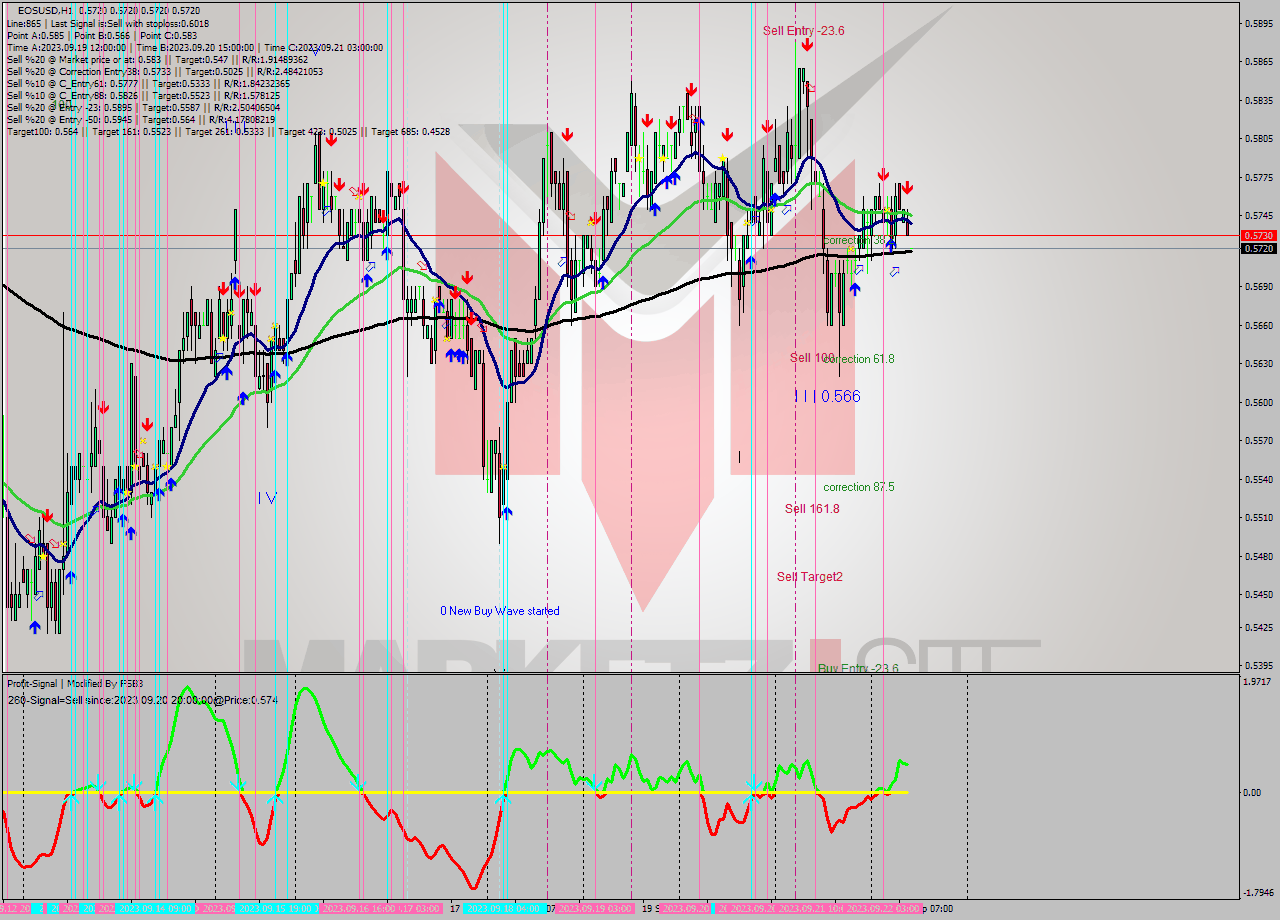Click the 0.5425 price scale label
Image resolution: width=1280 pixels, height=920 pixels.
click(1258, 627)
